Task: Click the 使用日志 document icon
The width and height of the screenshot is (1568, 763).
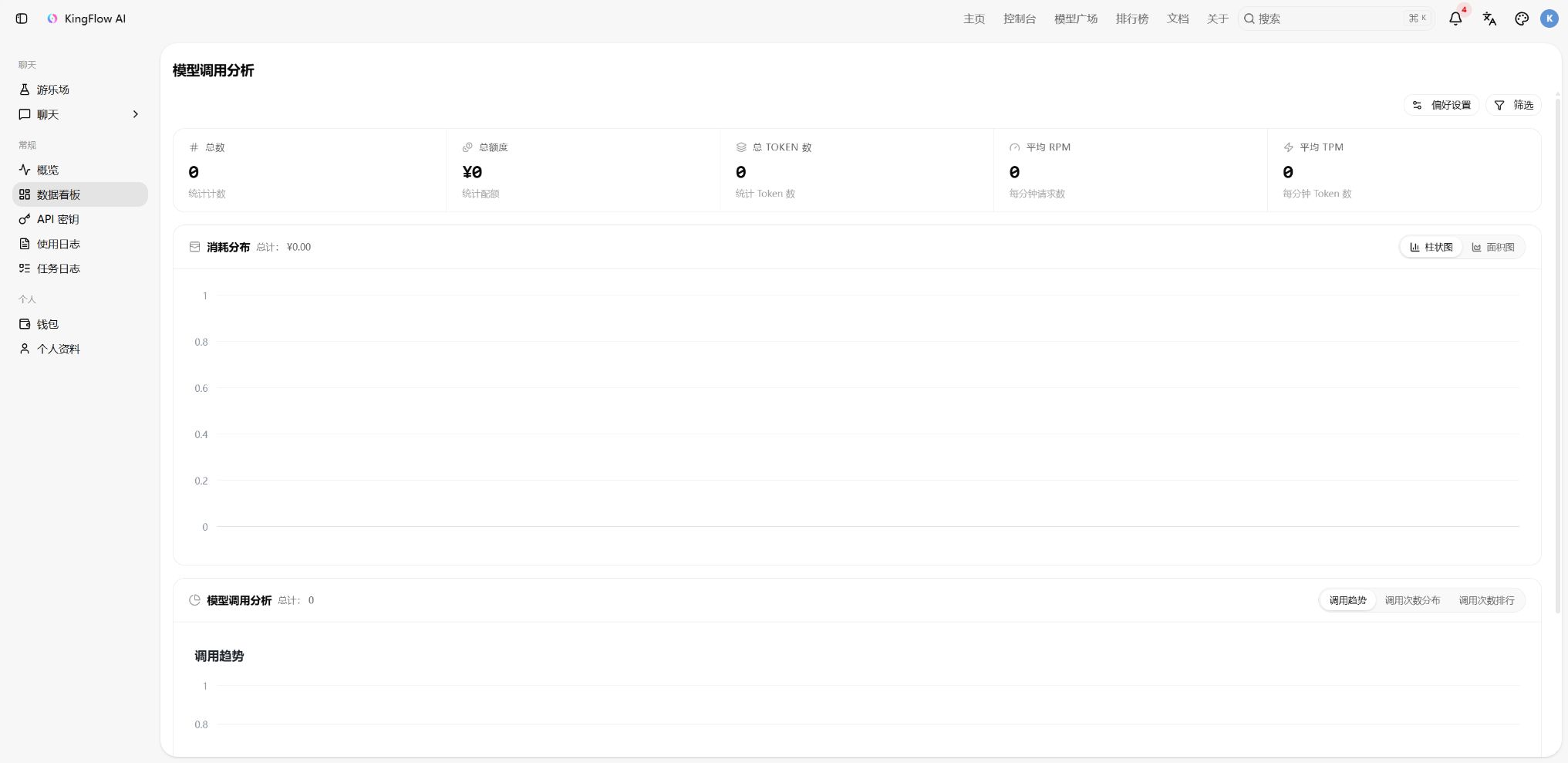Action: tap(25, 244)
